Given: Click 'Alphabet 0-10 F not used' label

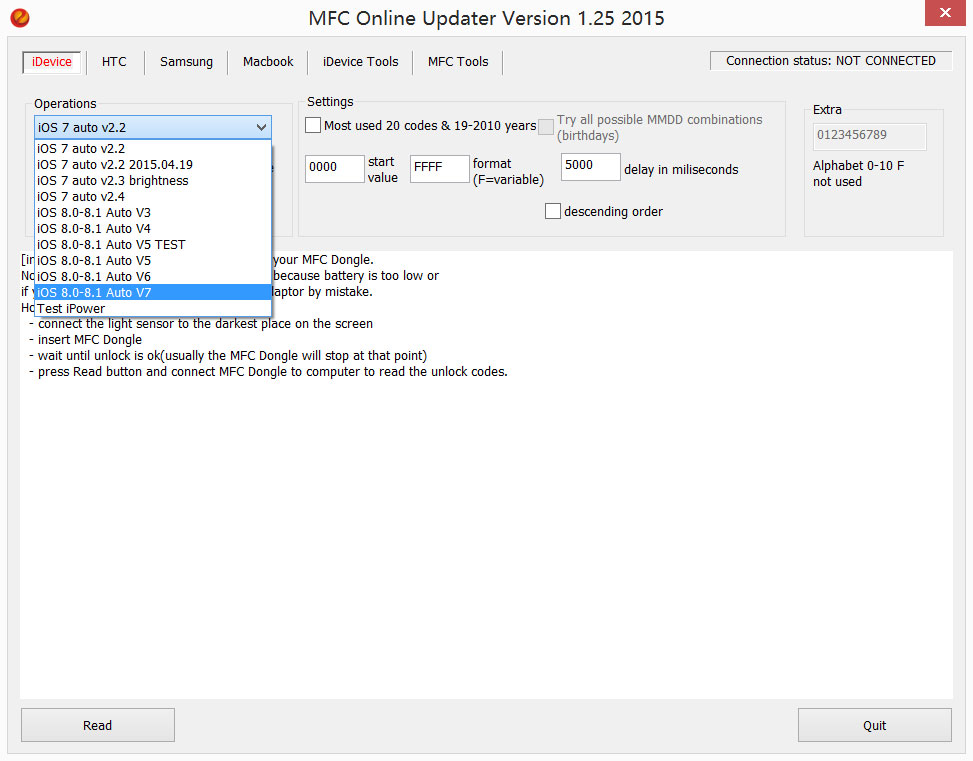Looking at the screenshot, I should pos(858,174).
